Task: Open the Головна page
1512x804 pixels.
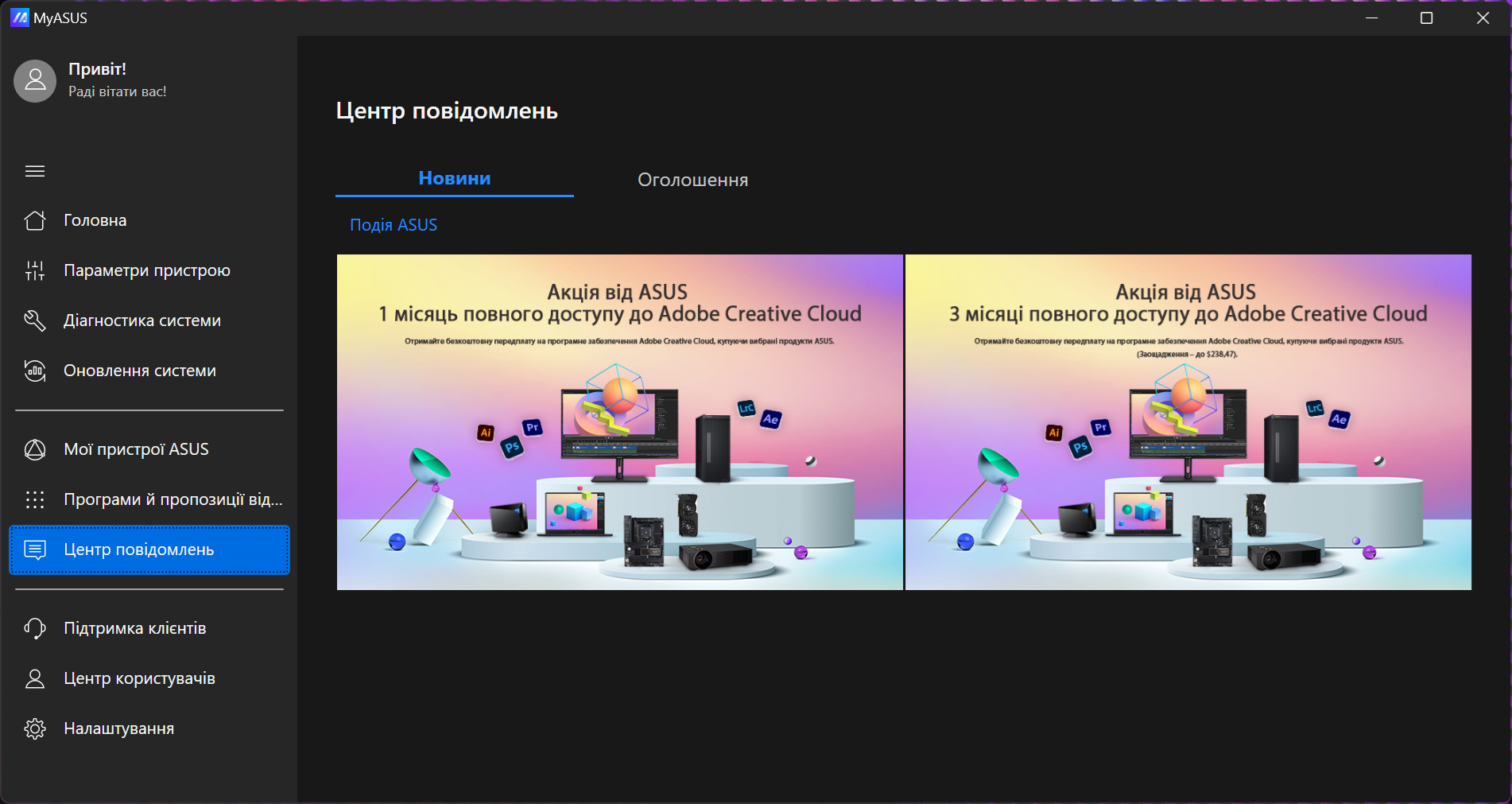Action: [x=149, y=220]
